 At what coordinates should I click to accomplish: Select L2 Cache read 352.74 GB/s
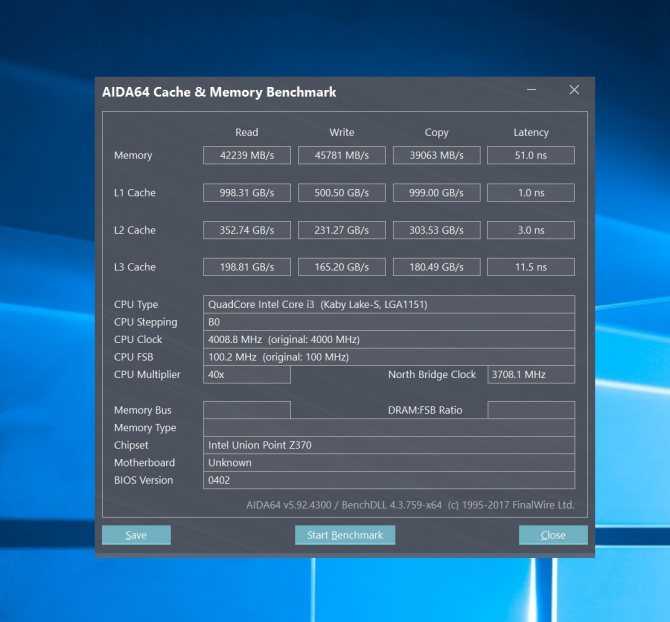click(x=247, y=230)
